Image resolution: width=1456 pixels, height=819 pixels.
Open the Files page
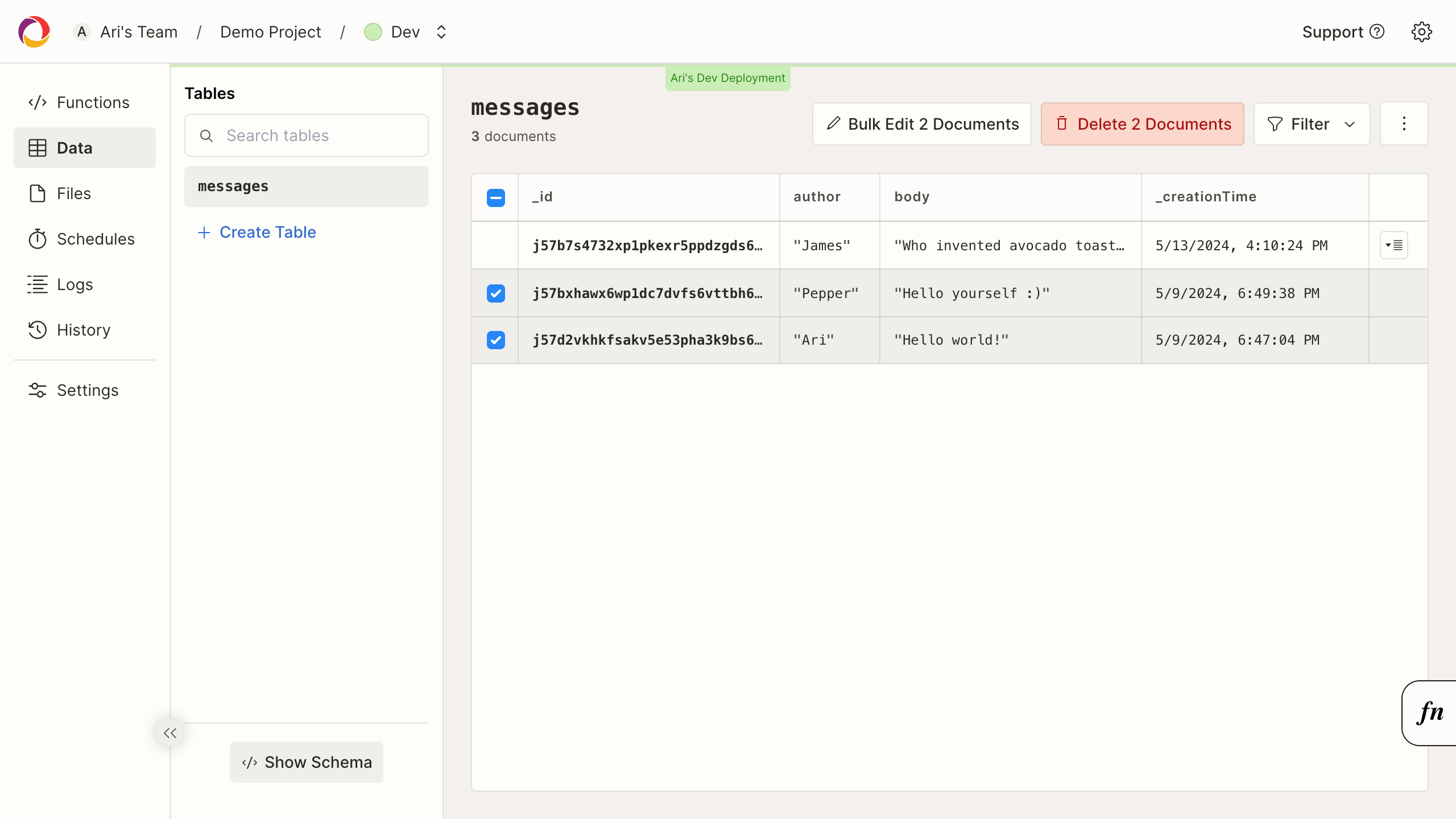[85, 193]
